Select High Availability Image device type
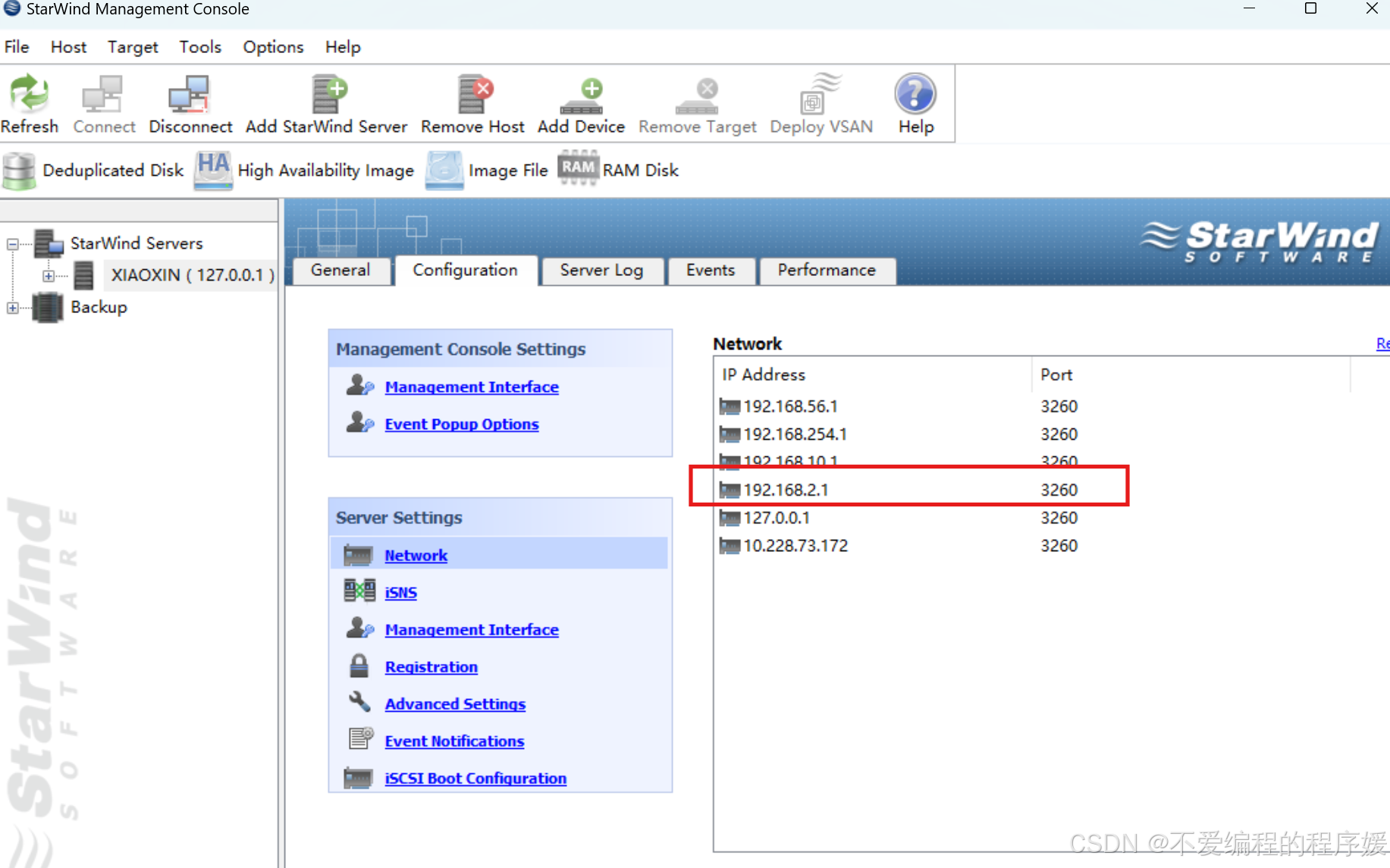The image size is (1390, 868). [305, 171]
